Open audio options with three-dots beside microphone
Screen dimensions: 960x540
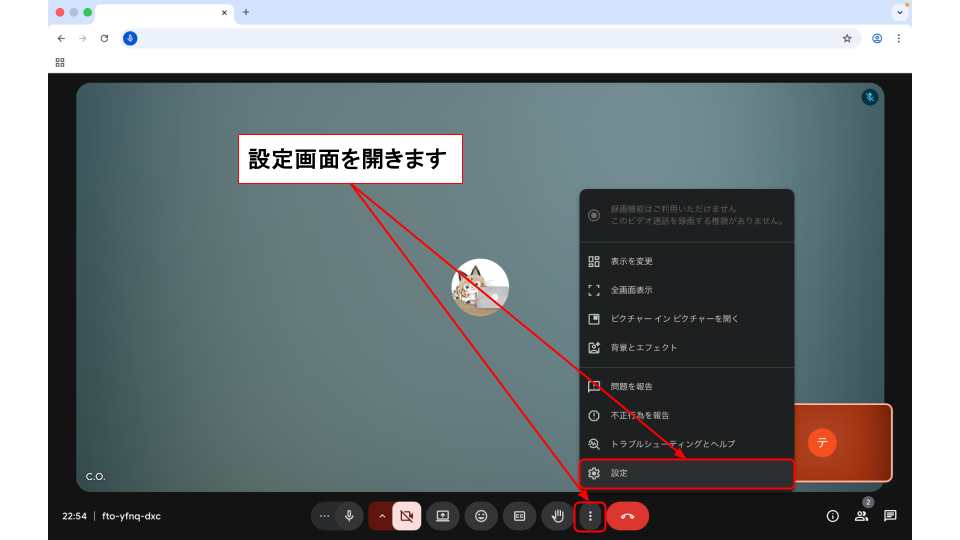tap(324, 516)
